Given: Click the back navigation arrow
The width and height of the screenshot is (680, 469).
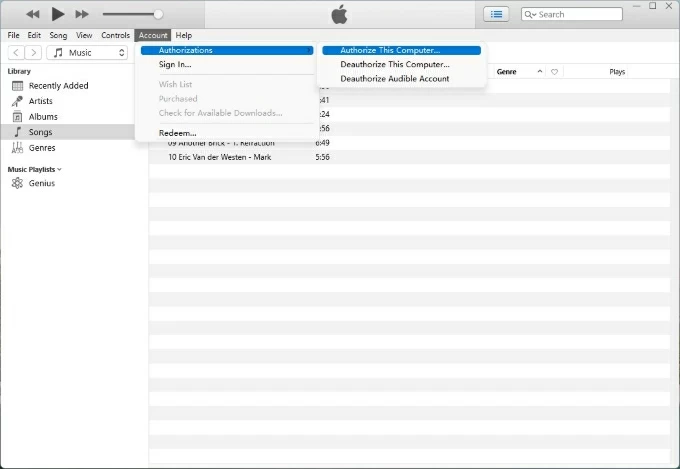Looking at the screenshot, I should [x=17, y=52].
